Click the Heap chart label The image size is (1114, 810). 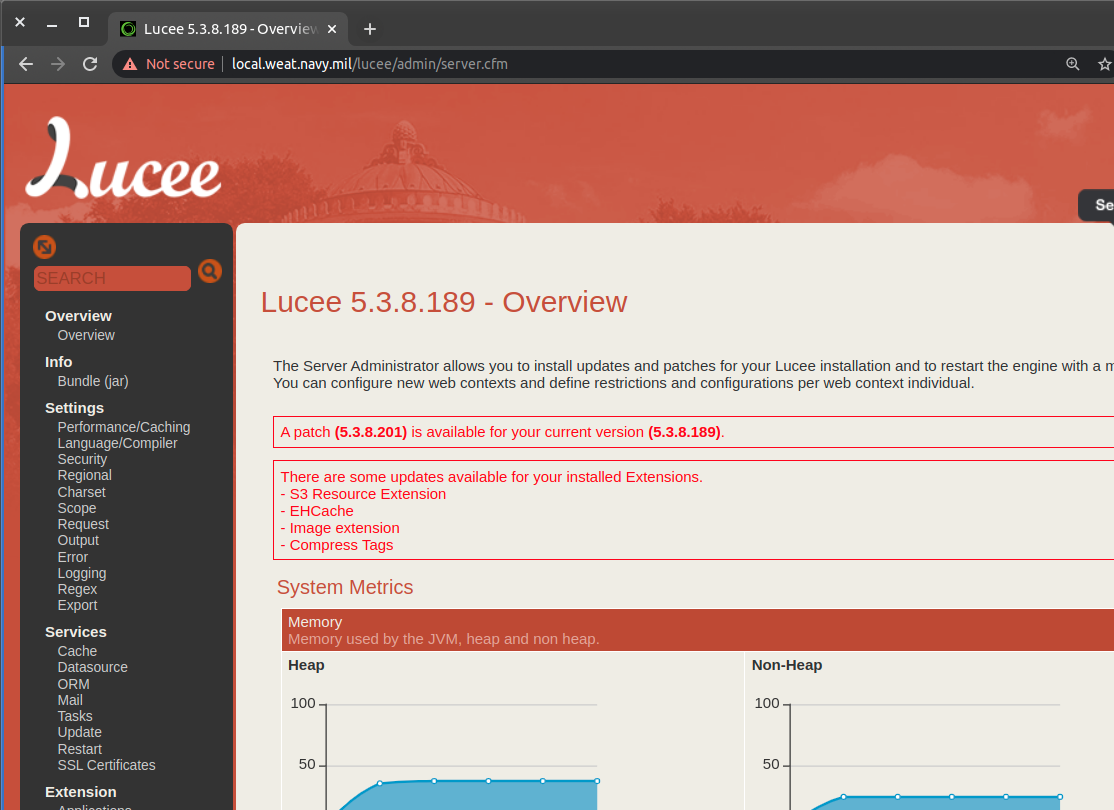click(x=306, y=666)
